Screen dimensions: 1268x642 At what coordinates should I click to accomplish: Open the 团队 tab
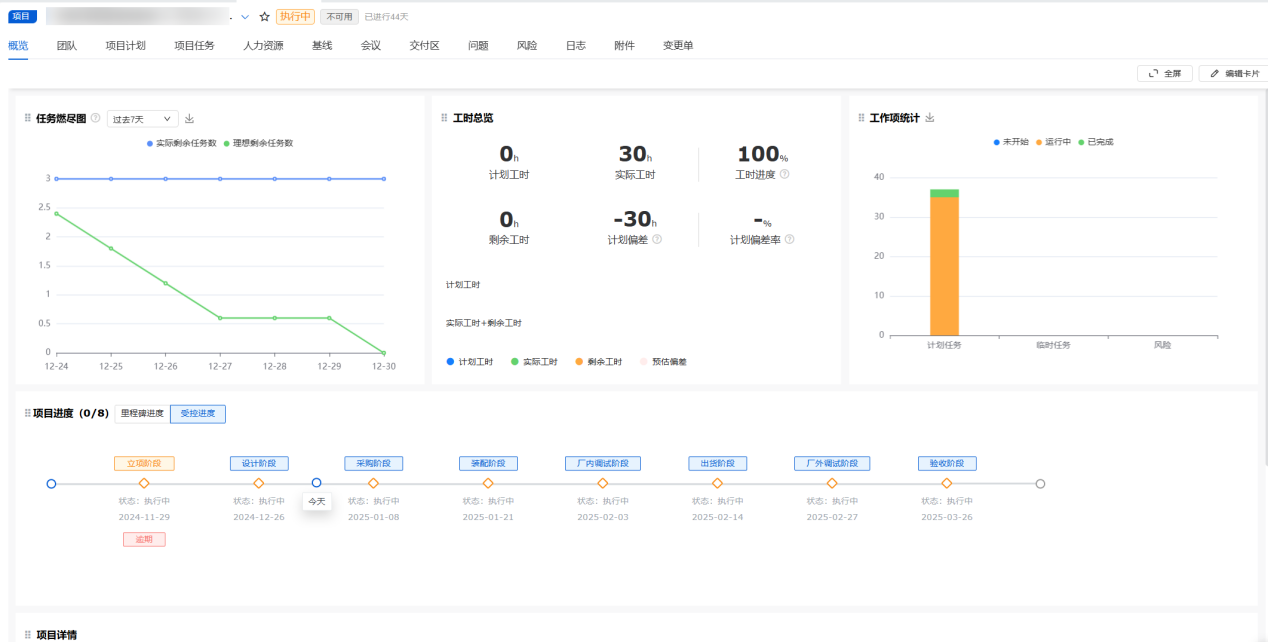67,46
